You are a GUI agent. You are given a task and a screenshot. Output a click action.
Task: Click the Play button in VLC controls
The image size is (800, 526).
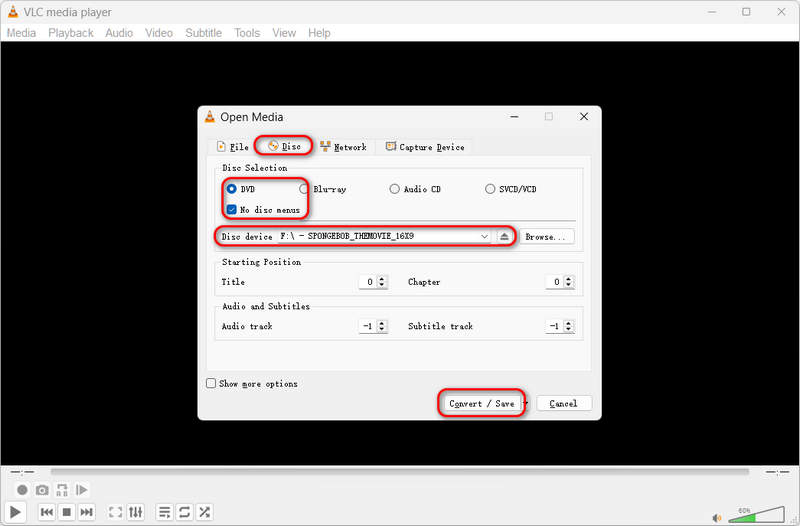pyautogui.click(x=15, y=512)
